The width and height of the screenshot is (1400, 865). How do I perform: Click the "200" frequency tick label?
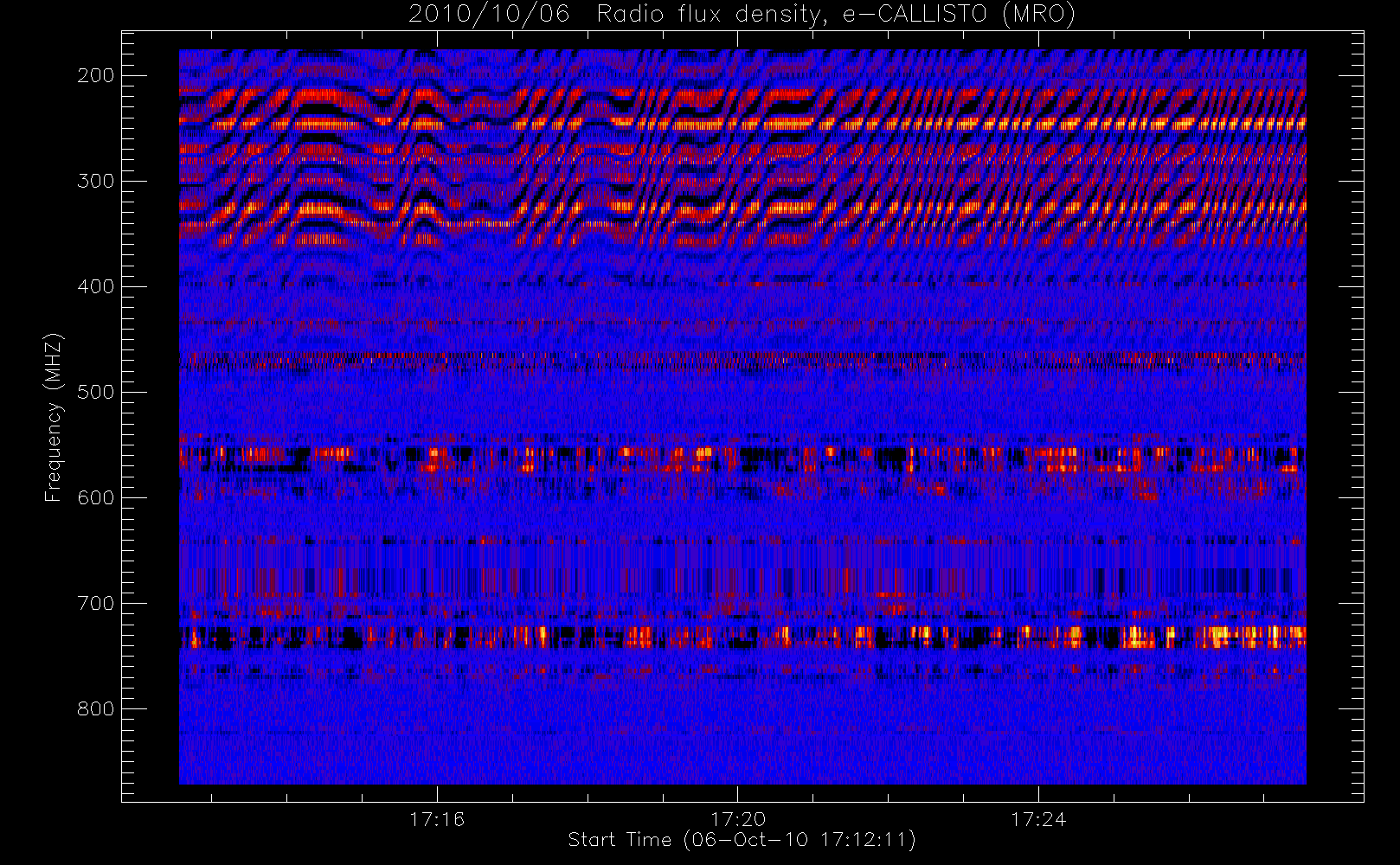tap(96, 75)
